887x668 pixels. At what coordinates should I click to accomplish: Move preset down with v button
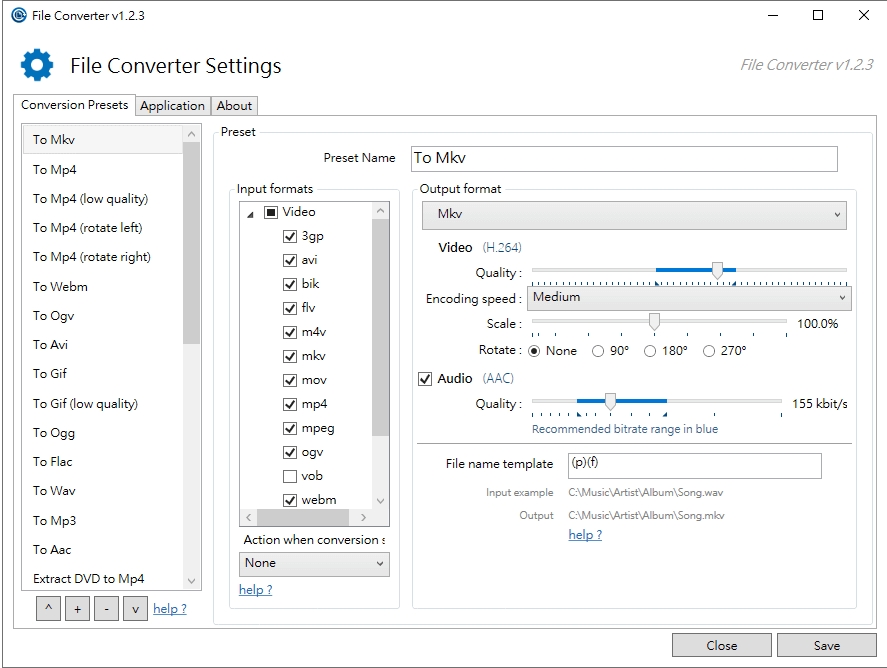(x=136, y=609)
